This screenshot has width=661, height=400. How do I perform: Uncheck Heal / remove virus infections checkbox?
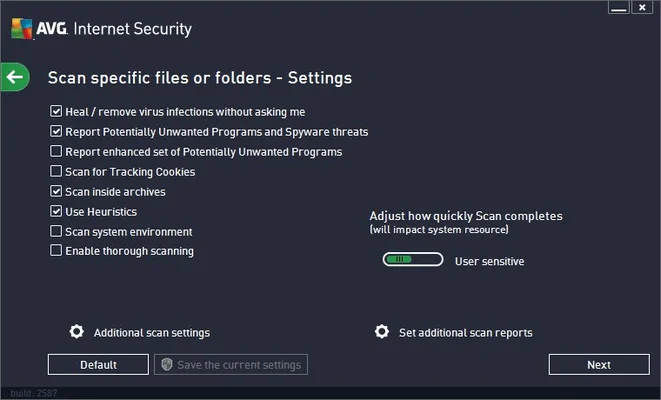coord(56,112)
